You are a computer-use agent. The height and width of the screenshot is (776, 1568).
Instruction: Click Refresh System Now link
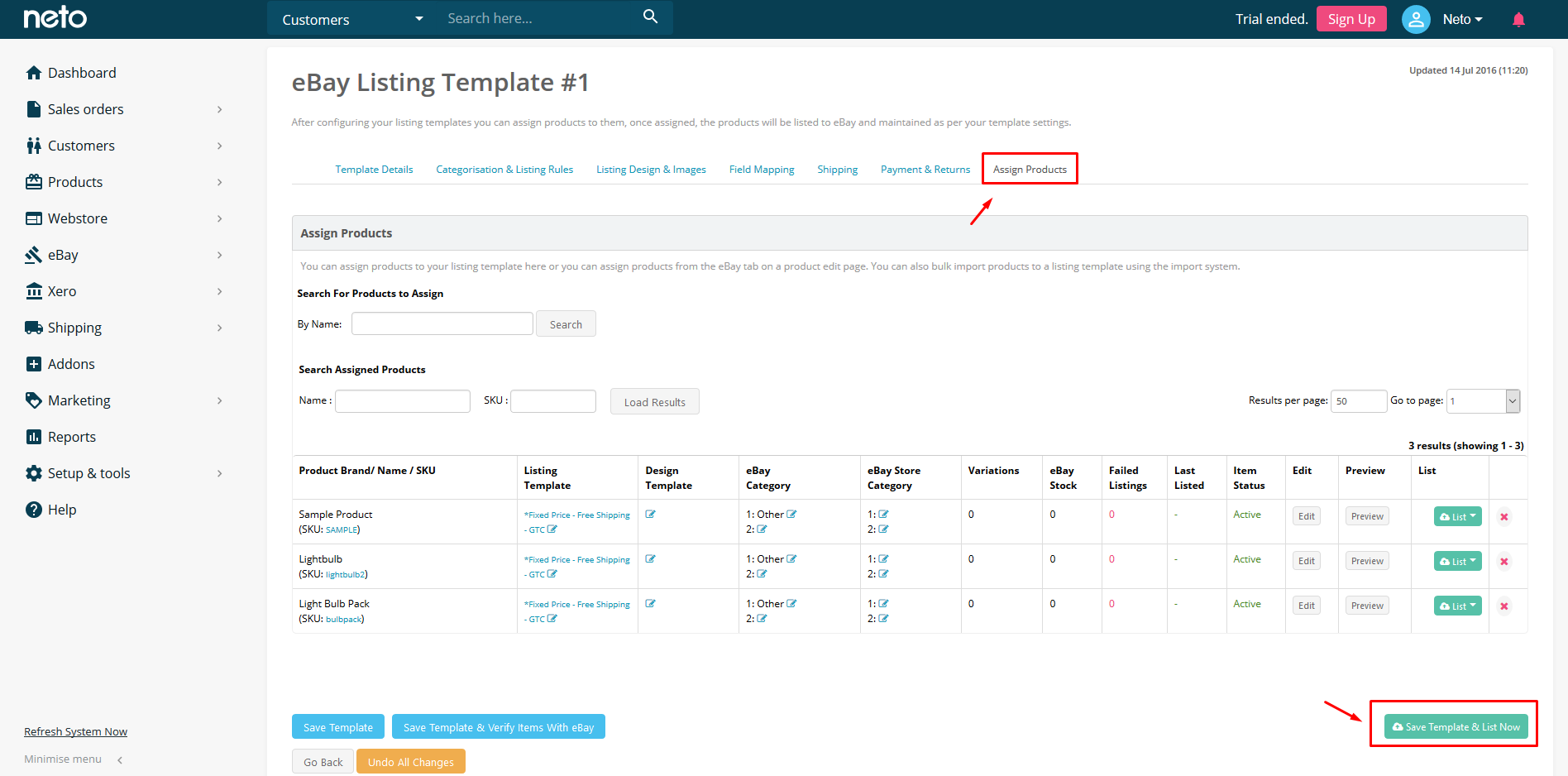[75, 732]
